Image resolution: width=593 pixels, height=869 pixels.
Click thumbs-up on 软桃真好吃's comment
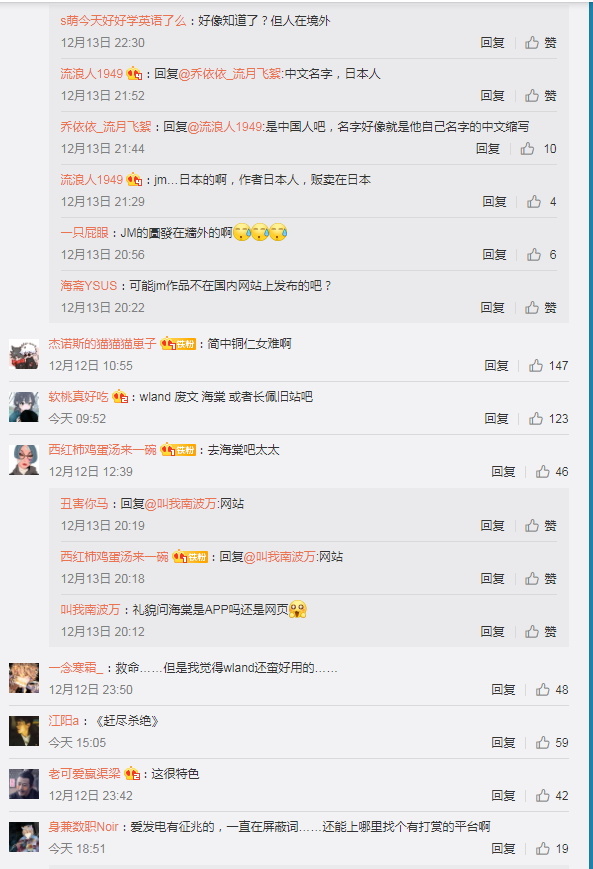(548, 418)
